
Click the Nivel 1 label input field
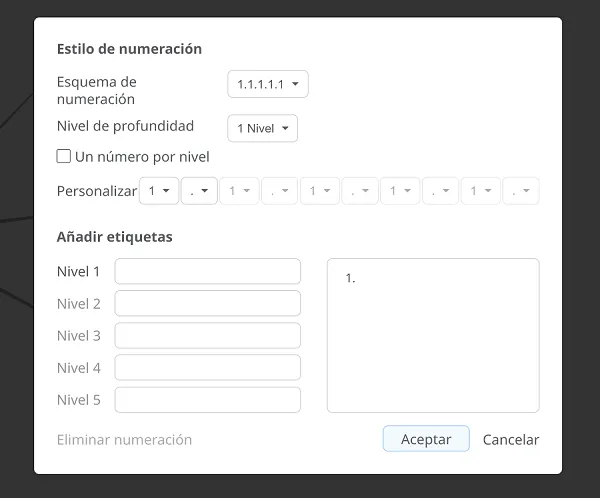coord(208,271)
